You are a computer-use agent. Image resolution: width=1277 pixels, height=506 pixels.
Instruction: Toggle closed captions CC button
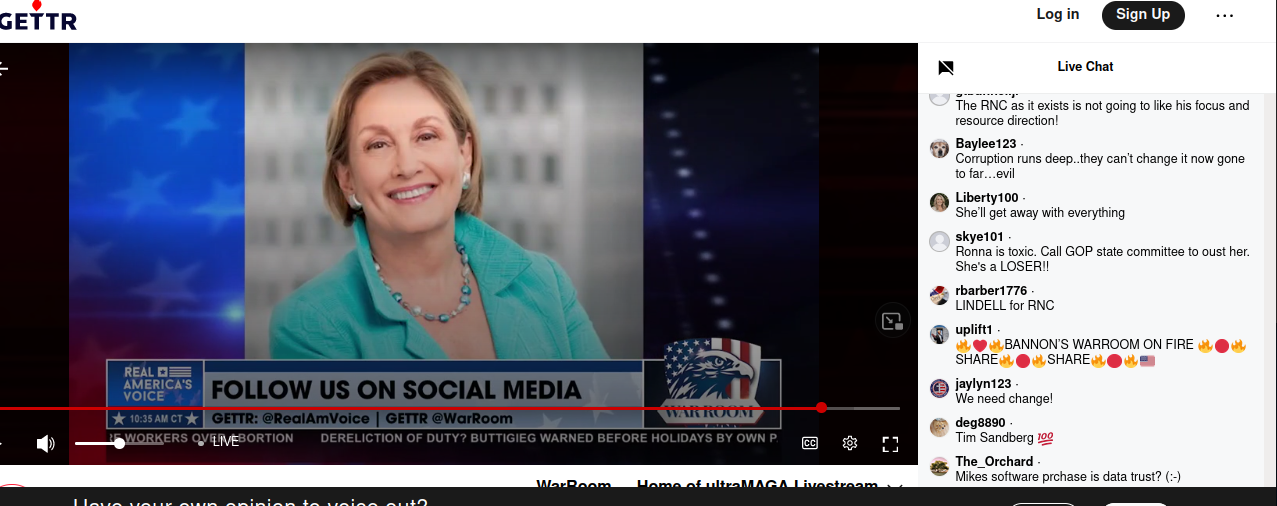click(810, 443)
